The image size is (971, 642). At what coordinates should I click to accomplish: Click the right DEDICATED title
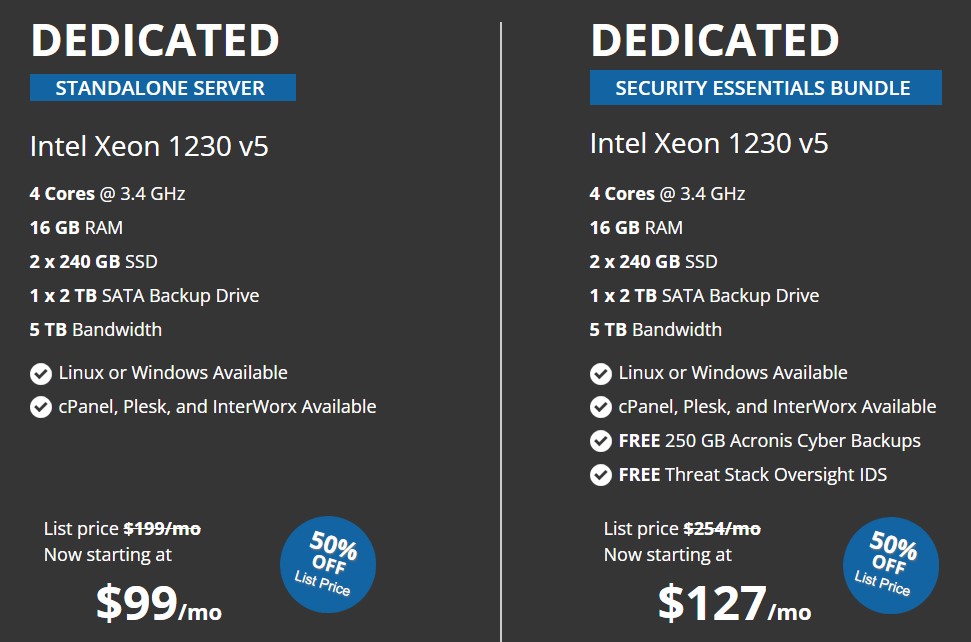(715, 39)
